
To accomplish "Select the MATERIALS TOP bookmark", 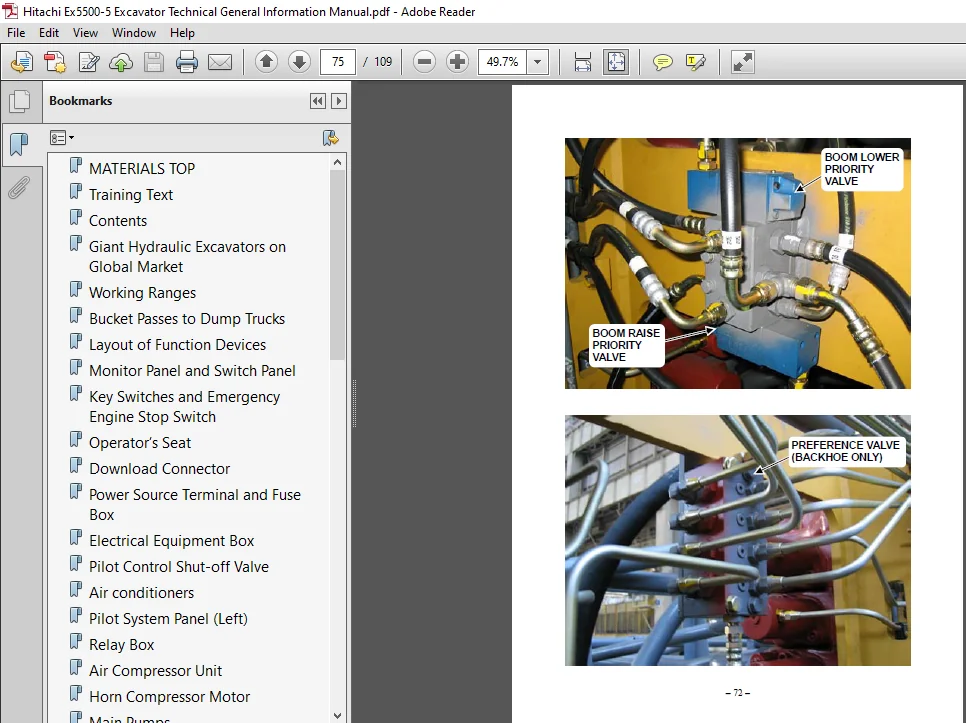I will pyautogui.click(x=142, y=169).
